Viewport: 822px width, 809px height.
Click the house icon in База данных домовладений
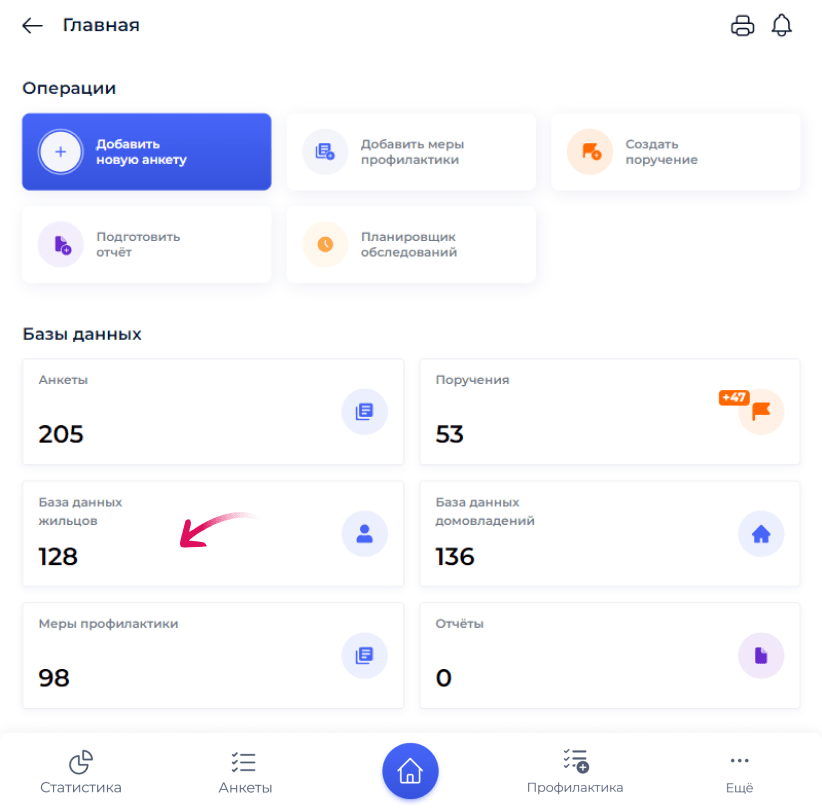click(x=761, y=534)
